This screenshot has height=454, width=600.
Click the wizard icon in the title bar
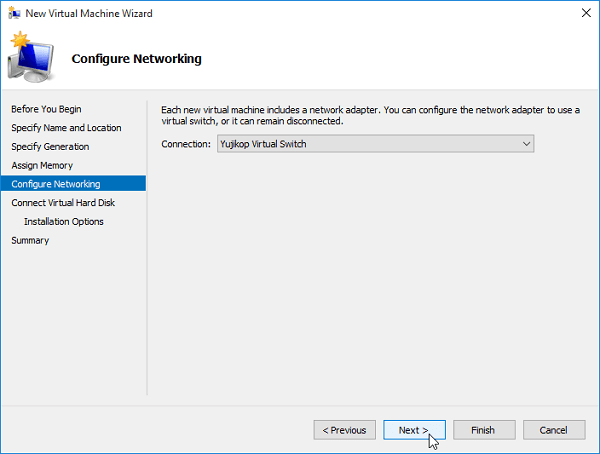click(14, 13)
